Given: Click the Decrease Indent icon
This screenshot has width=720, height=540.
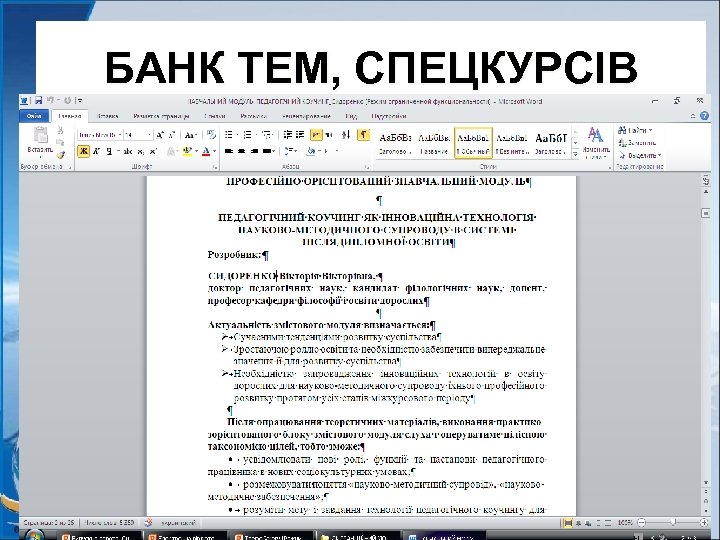Looking at the screenshot, I should tap(288, 135).
